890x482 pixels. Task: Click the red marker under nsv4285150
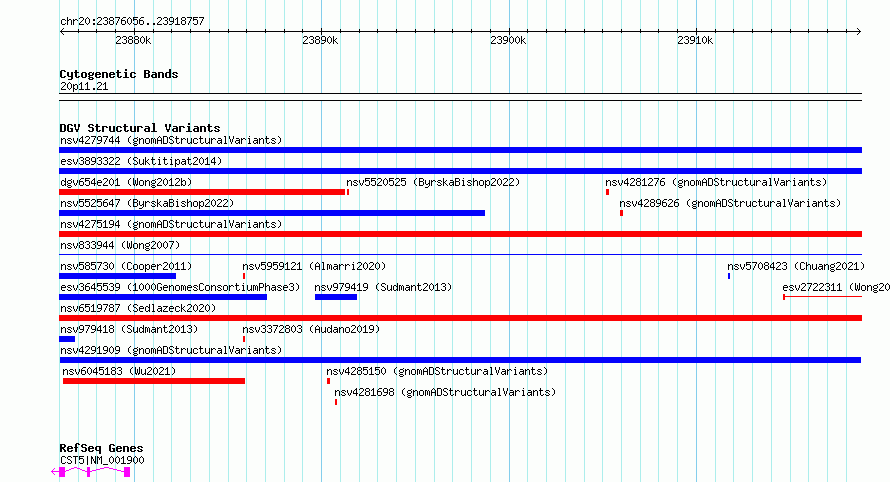pyautogui.click(x=329, y=381)
